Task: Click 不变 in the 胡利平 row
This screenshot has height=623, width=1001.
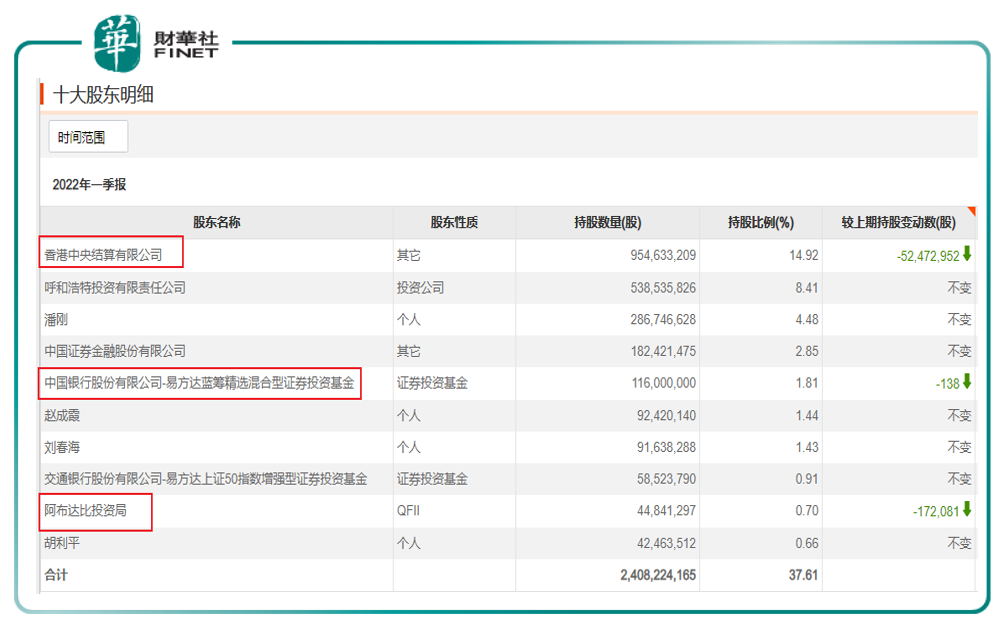Action: [960, 543]
